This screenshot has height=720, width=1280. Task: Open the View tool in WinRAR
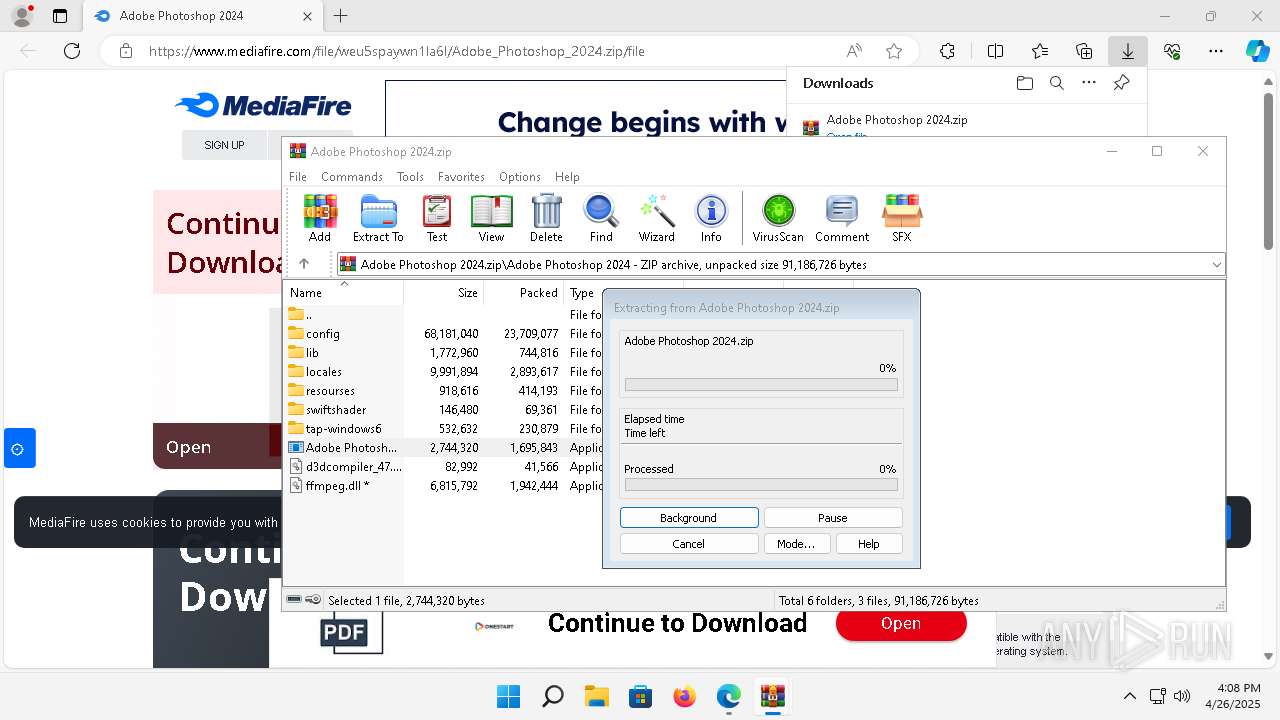pyautogui.click(x=491, y=218)
